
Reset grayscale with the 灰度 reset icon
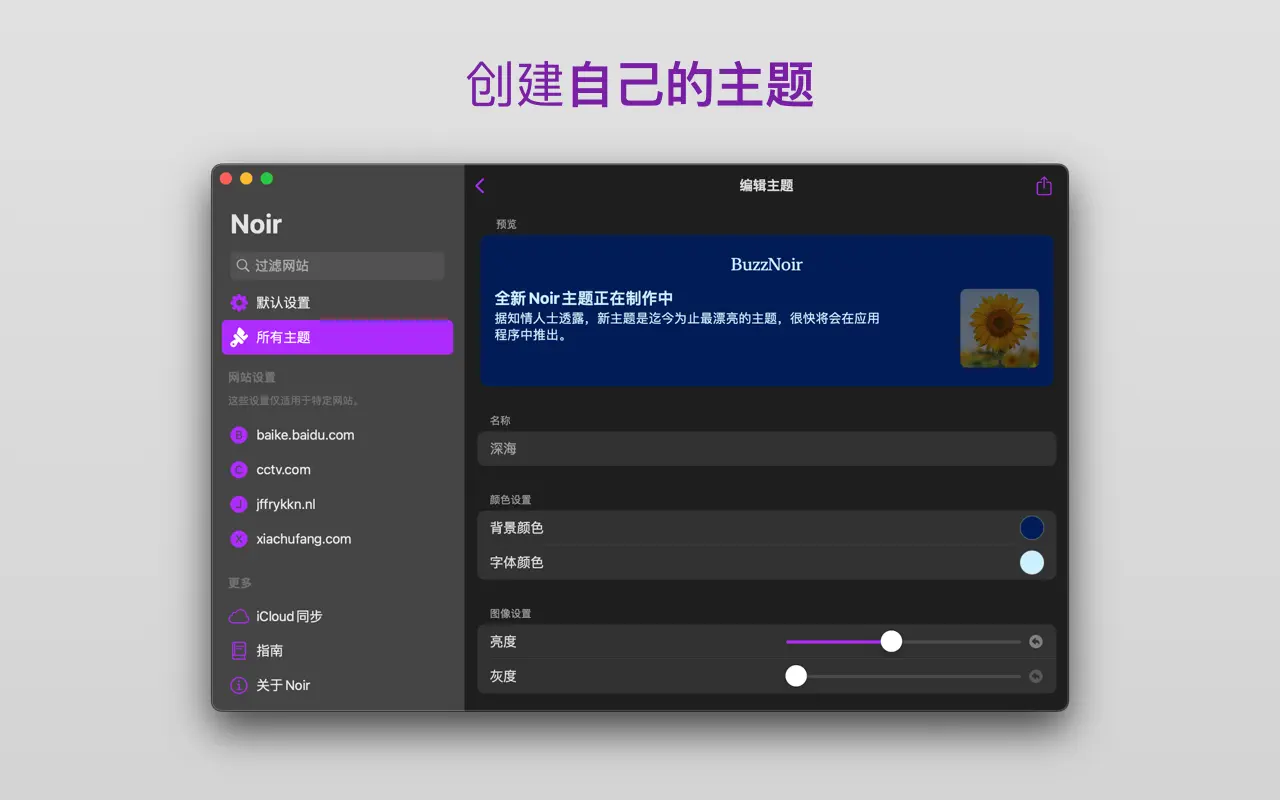1036,676
